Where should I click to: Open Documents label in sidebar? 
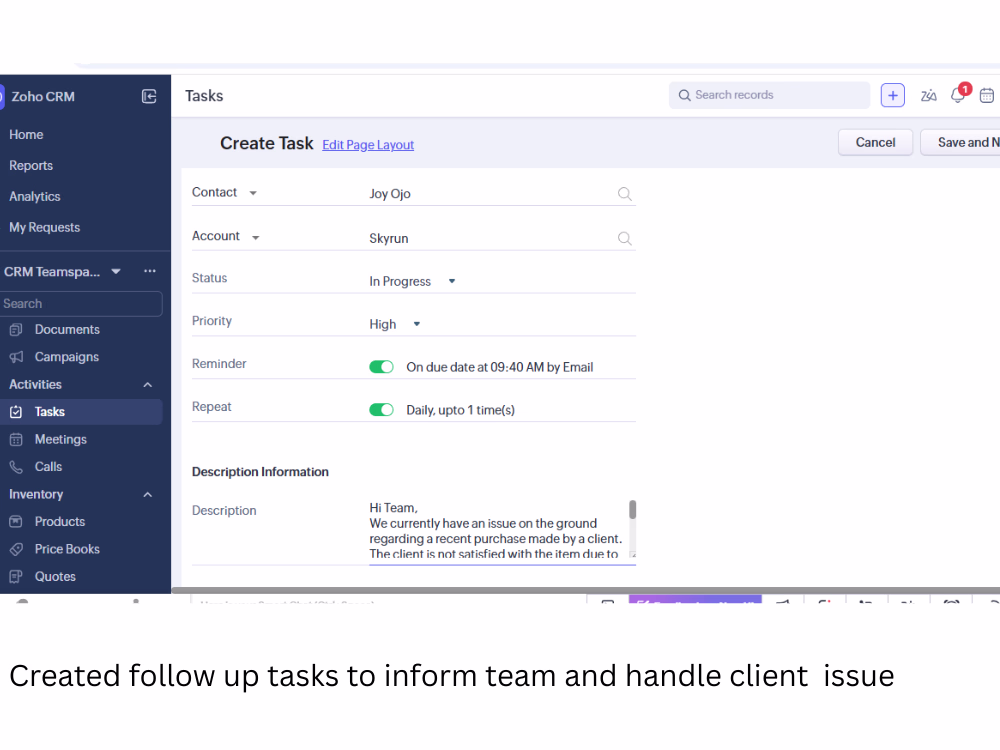(67, 330)
